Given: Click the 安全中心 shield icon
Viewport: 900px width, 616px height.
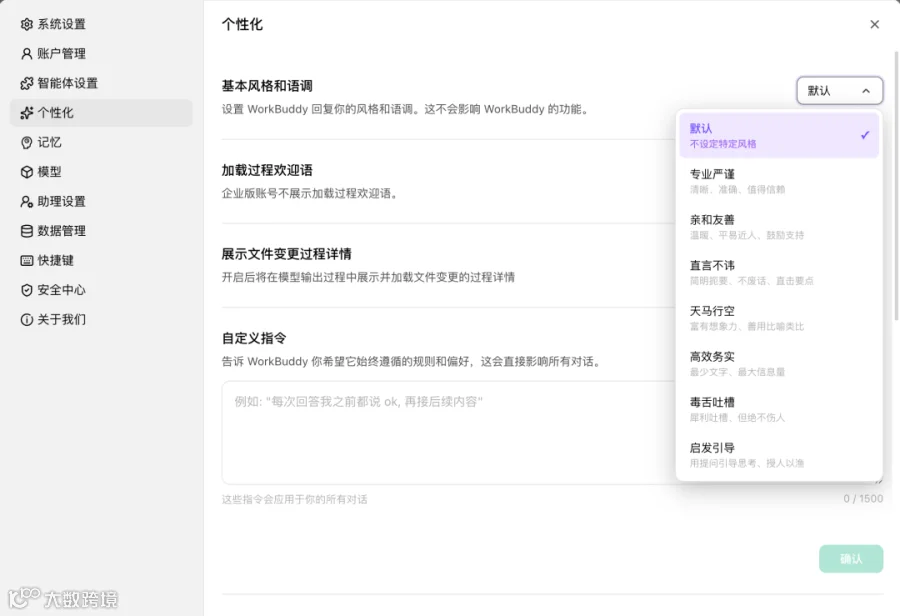Looking at the screenshot, I should 26,290.
